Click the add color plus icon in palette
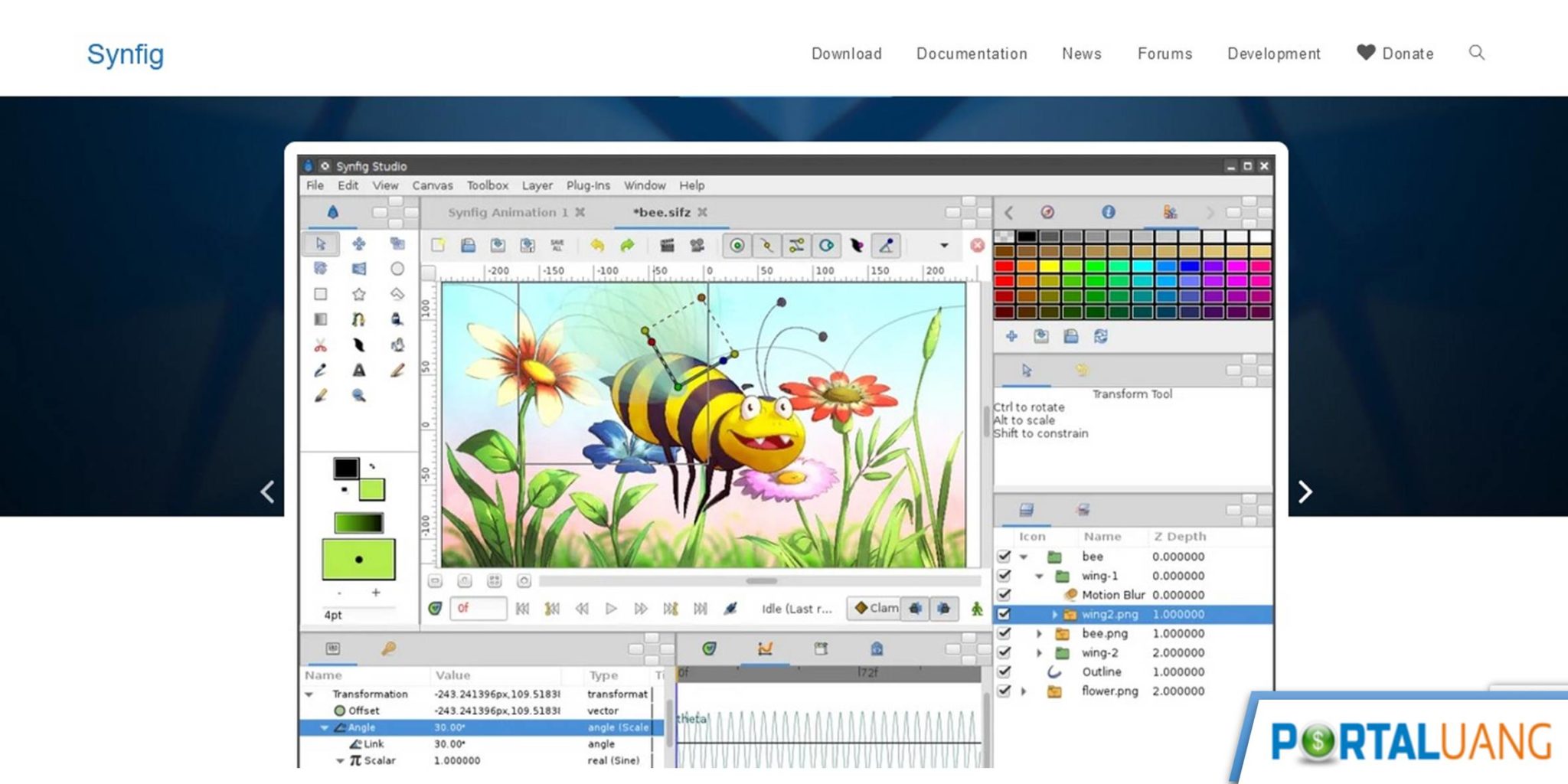 point(1011,336)
